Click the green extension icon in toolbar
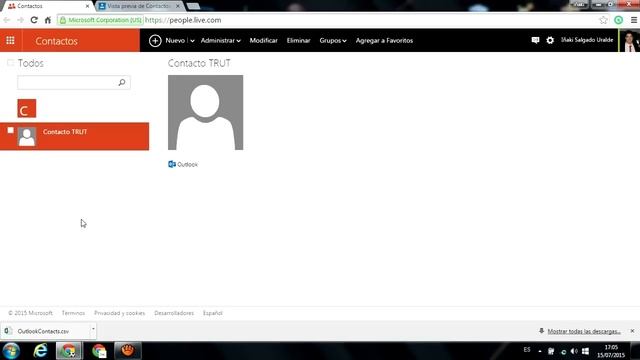 (618, 20)
